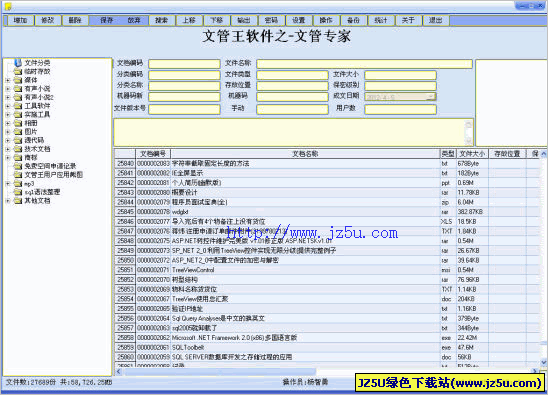This screenshot has height=395, width=548.
Task: Click the 源代码 folder icon
Action: [18, 141]
